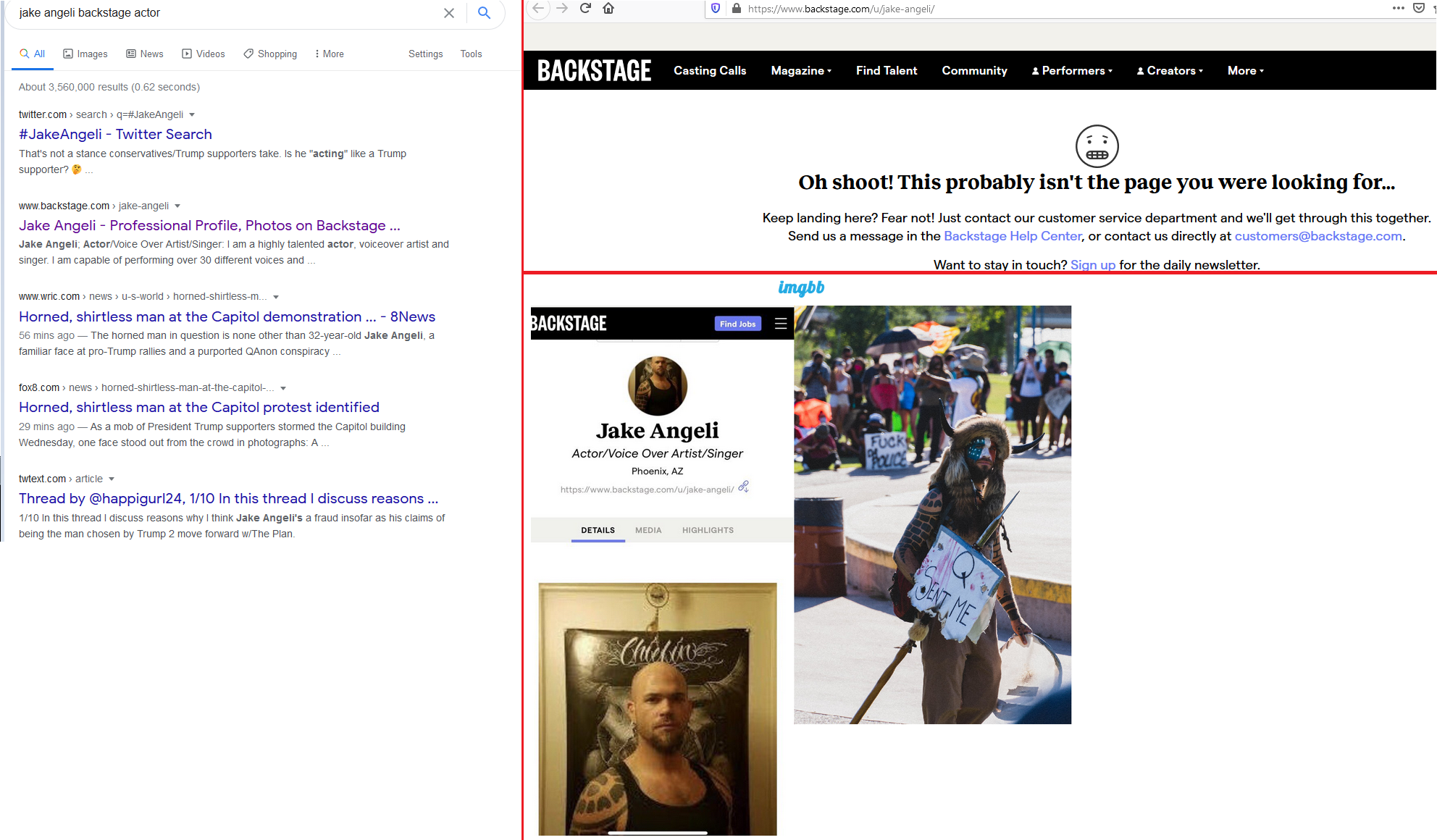Click the Sign up newsletter link
The image size is (1437, 840).
point(1093,265)
